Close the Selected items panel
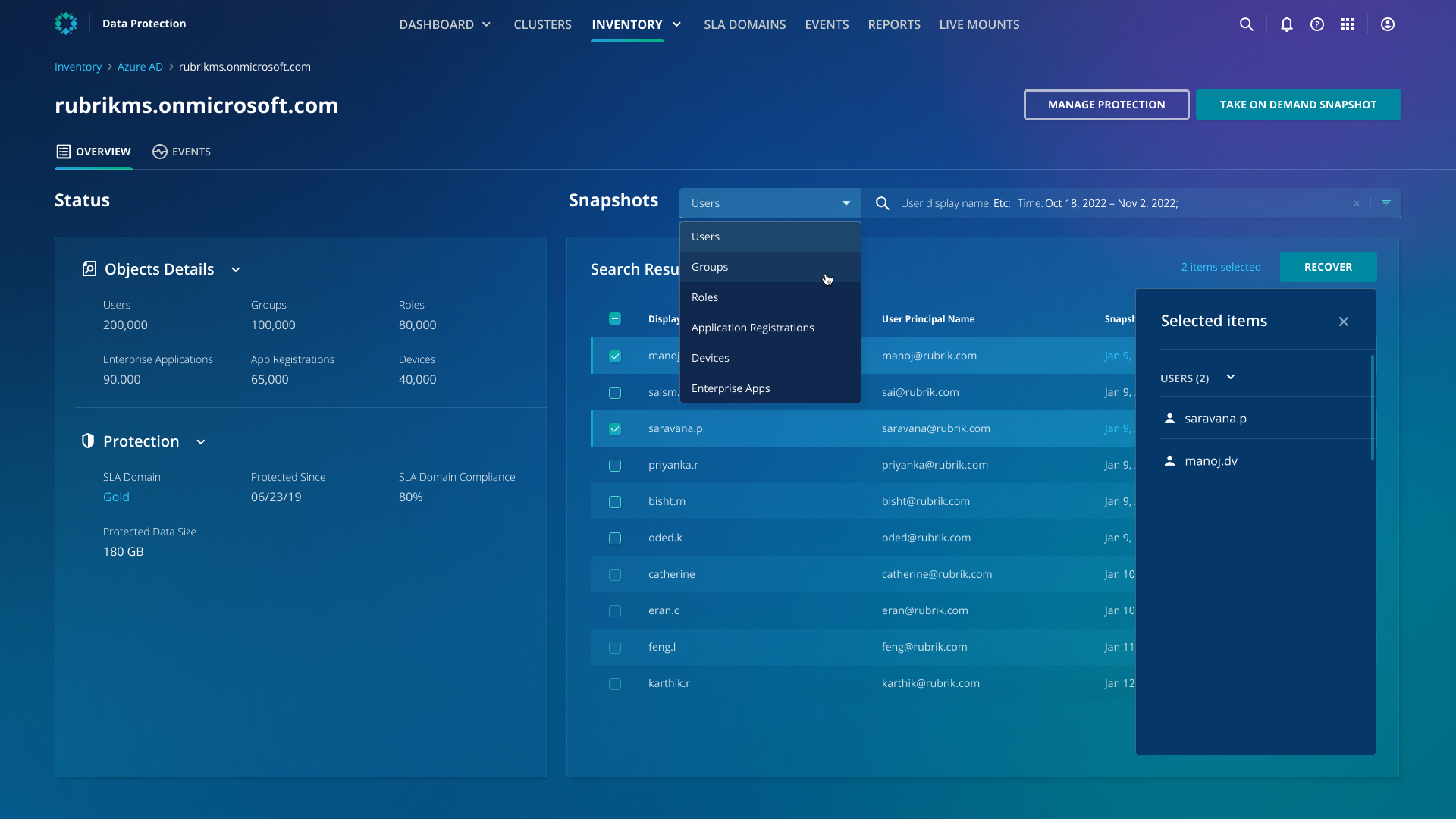The height and width of the screenshot is (819, 1456). [1344, 322]
